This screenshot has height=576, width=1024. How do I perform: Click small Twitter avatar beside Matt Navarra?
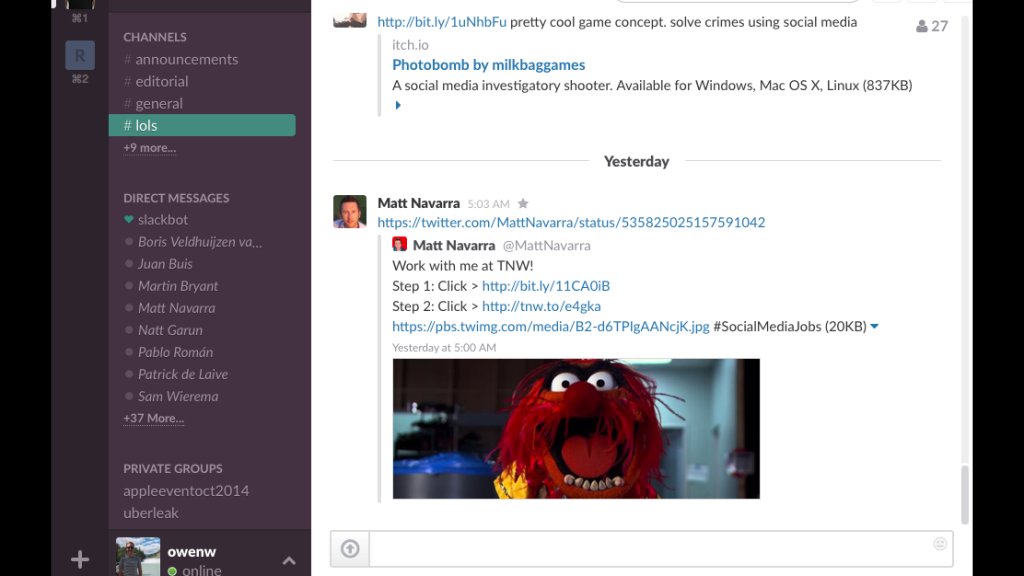pyautogui.click(x=400, y=245)
